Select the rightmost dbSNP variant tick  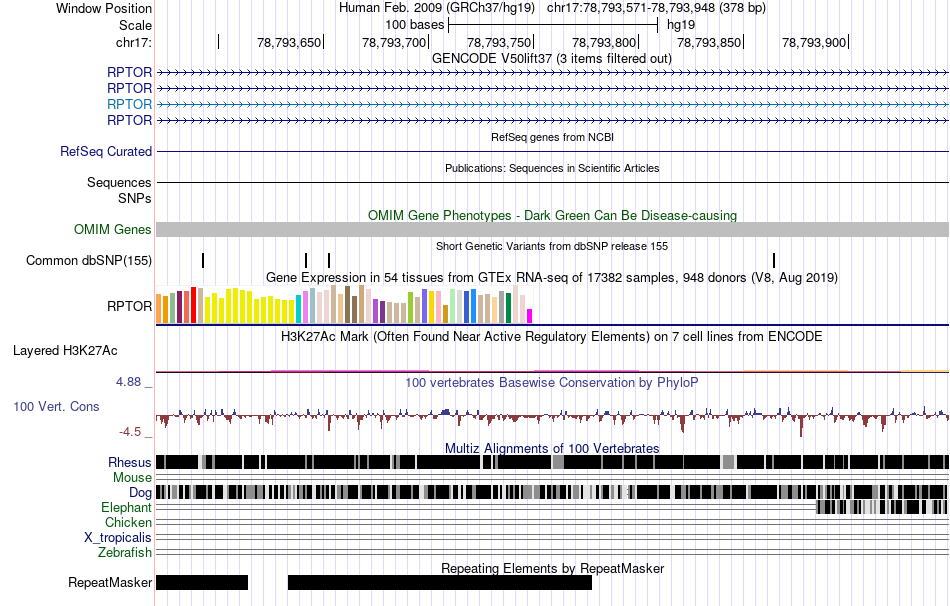(x=774, y=261)
